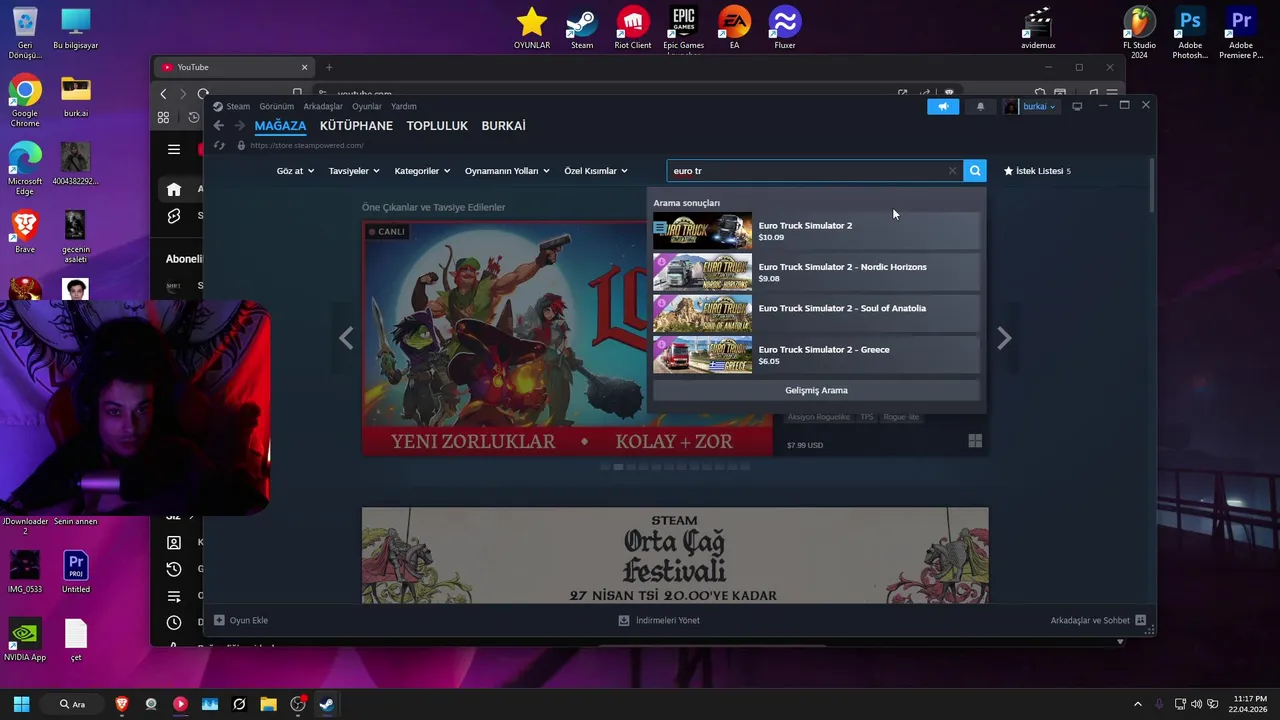This screenshot has height=720, width=1280.
Task: Open NVIDIA App desktop shortcut
Action: (x=25, y=639)
